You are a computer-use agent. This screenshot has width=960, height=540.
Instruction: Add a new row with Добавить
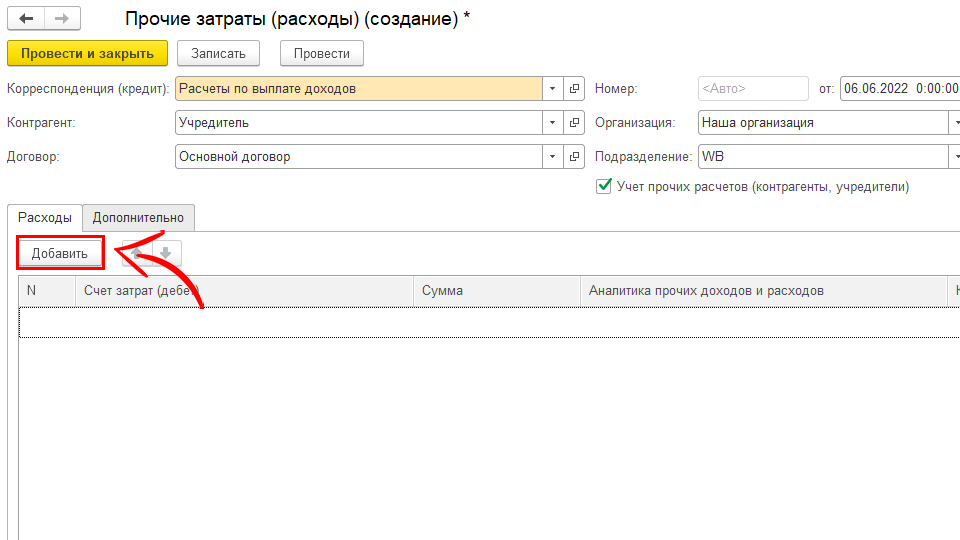pos(60,254)
